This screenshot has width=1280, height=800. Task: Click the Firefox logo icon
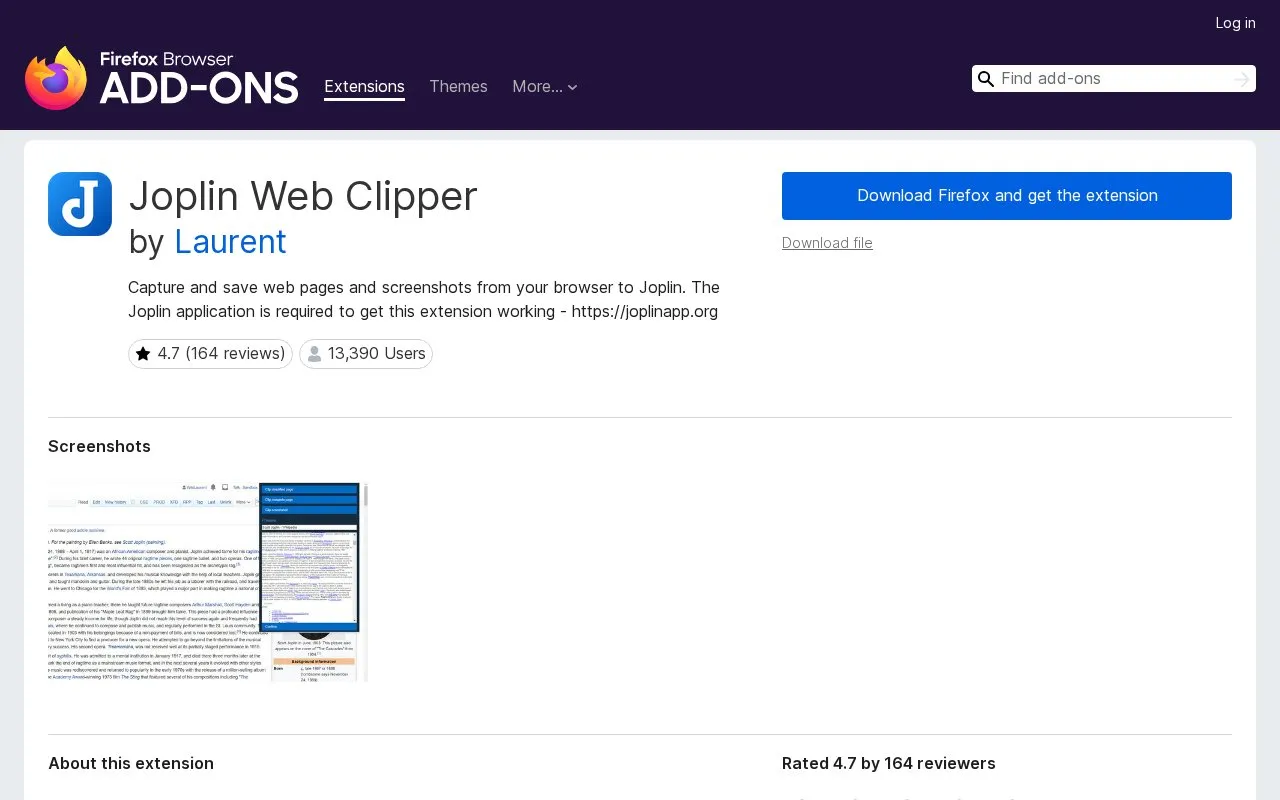click(x=56, y=78)
